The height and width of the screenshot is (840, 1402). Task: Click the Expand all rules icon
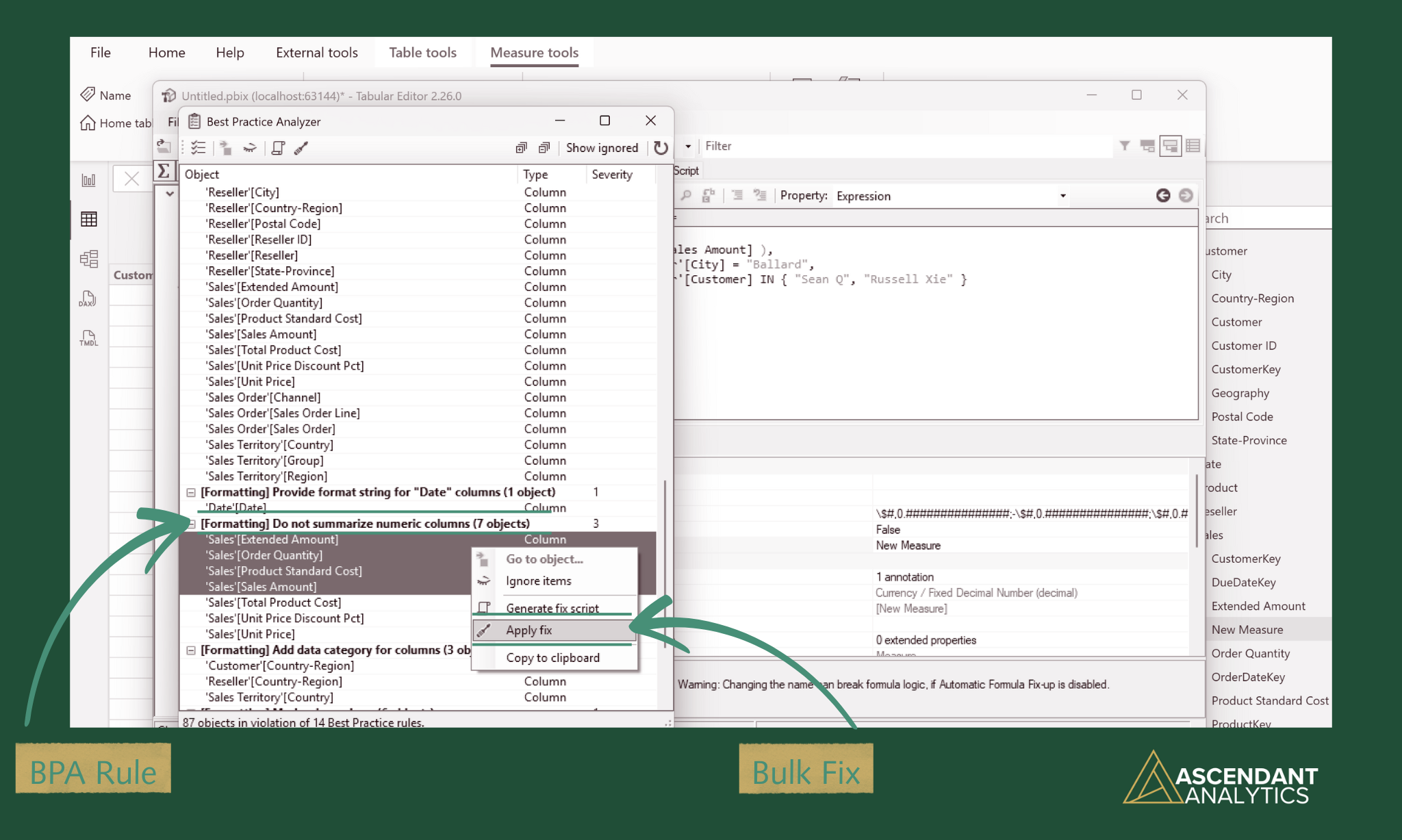click(521, 147)
